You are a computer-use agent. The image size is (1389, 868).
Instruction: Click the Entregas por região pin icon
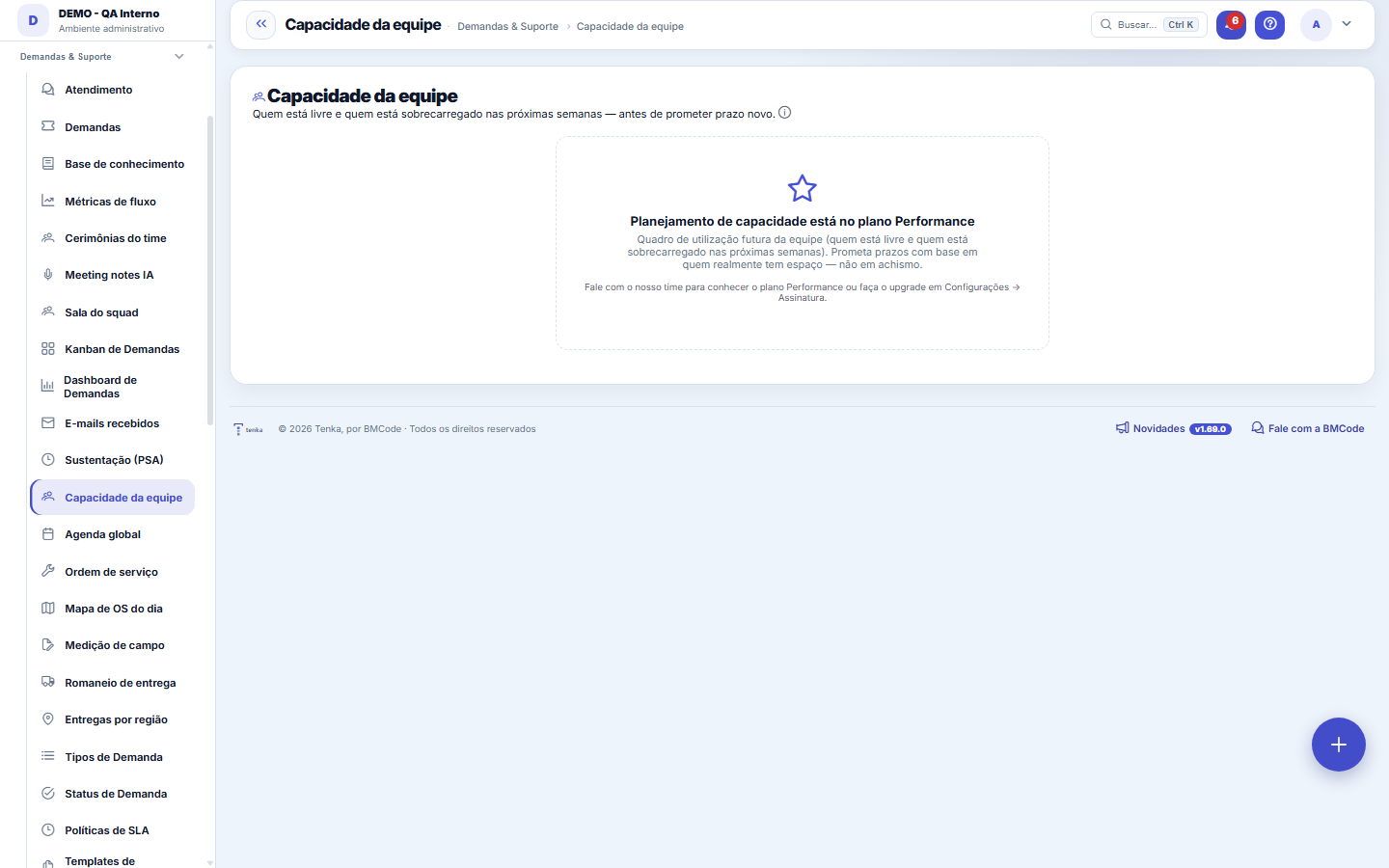(48, 719)
